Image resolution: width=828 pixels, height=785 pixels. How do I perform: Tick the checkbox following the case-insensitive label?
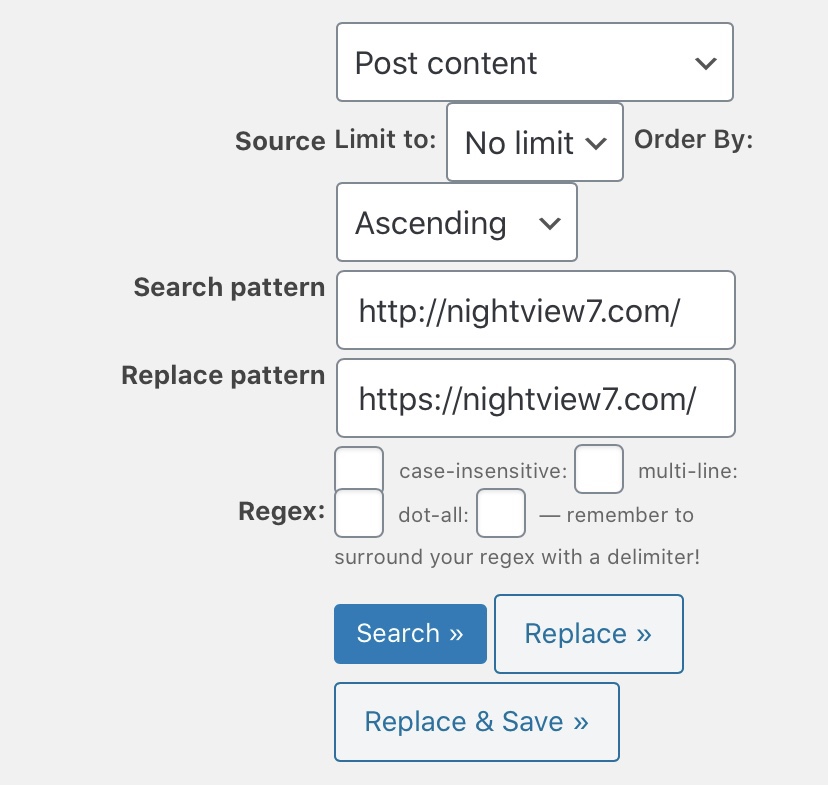tap(599, 469)
